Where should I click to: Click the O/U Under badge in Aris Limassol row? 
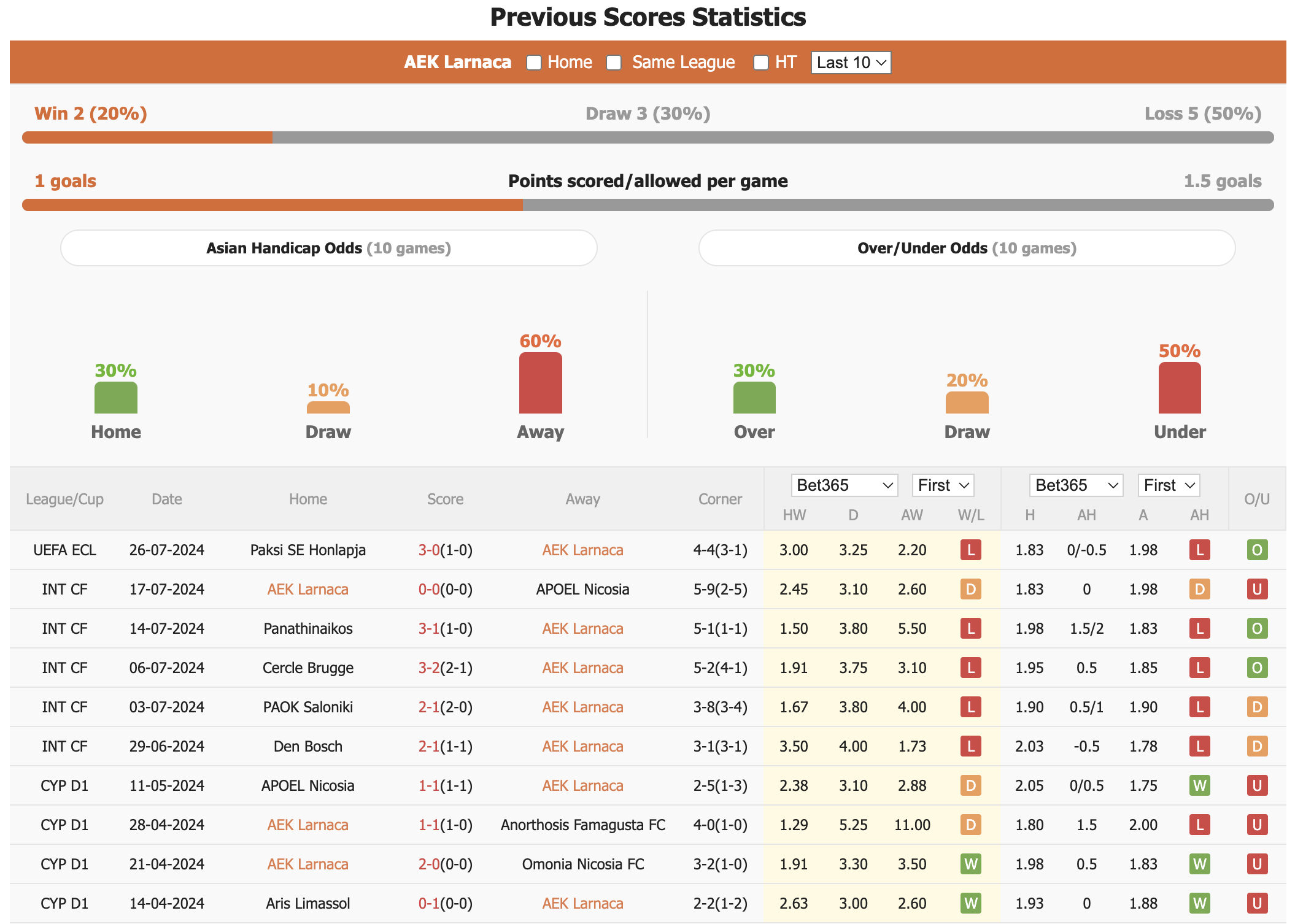[1257, 903]
